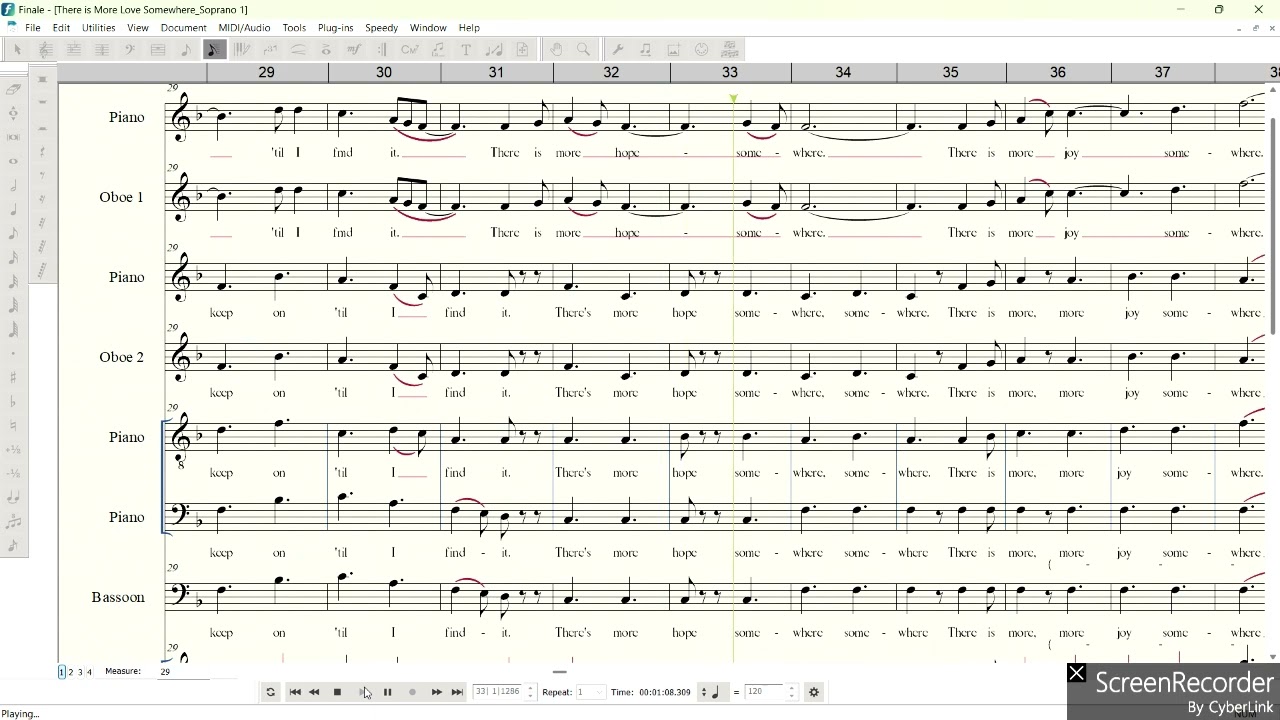Image resolution: width=1280 pixels, height=720 pixels.
Task: Choose the sharp accidental in left palette
Action: (x=13, y=377)
